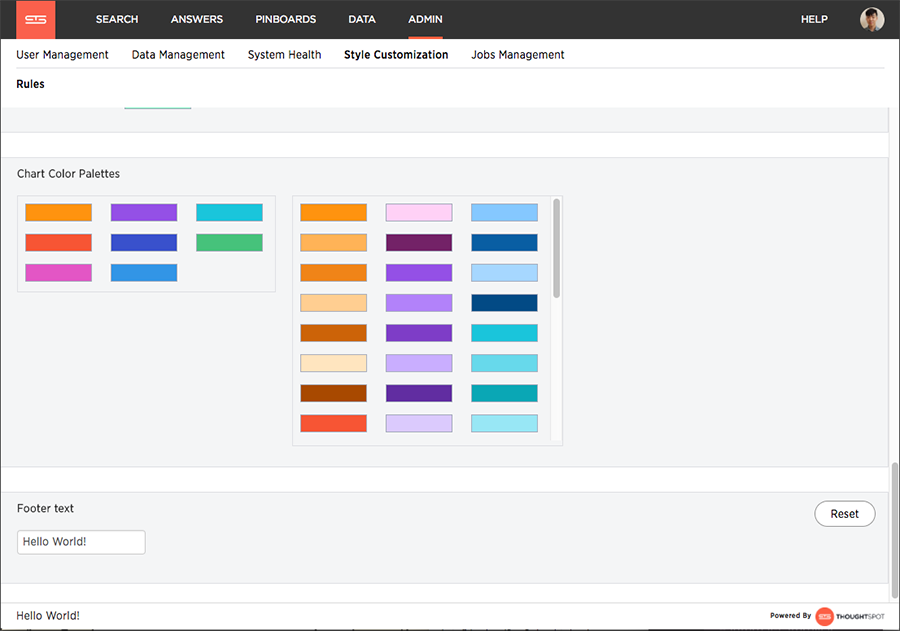The width and height of the screenshot is (900, 631).
Task: Select the Rules sub-tab
Action: point(30,84)
